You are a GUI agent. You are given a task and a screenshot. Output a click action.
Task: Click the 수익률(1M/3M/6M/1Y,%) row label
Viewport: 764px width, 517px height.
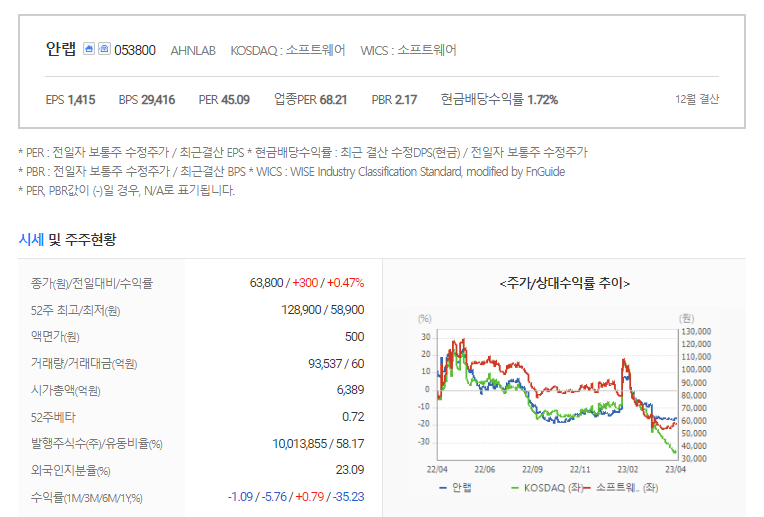(x=87, y=498)
